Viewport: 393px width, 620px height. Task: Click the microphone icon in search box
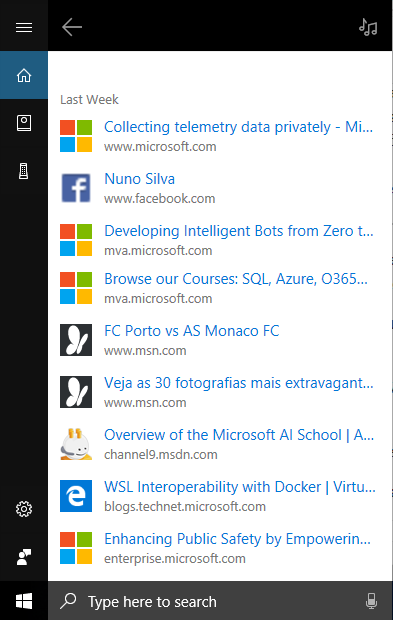(x=371, y=601)
